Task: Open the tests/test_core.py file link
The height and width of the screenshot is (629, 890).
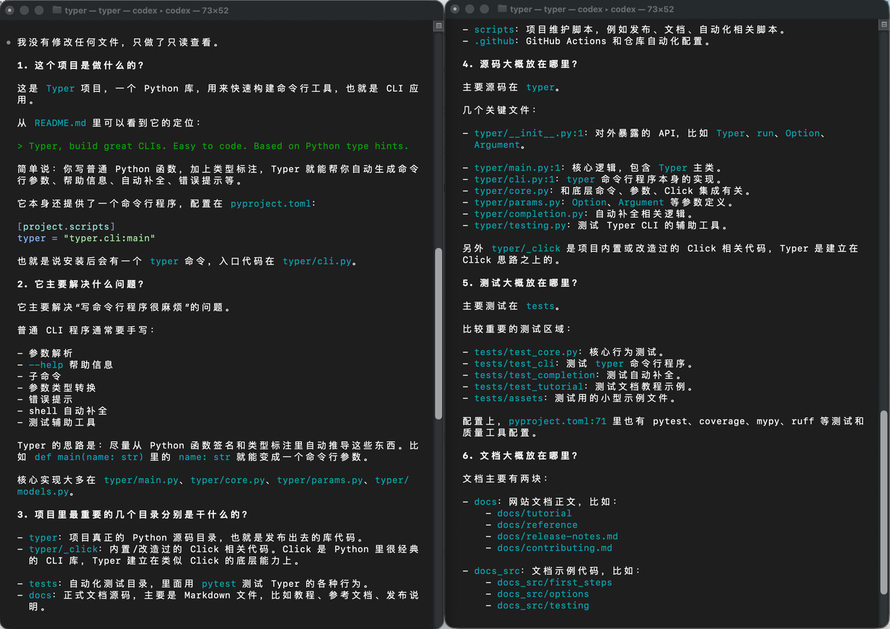Action: pyautogui.click(x=526, y=352)
